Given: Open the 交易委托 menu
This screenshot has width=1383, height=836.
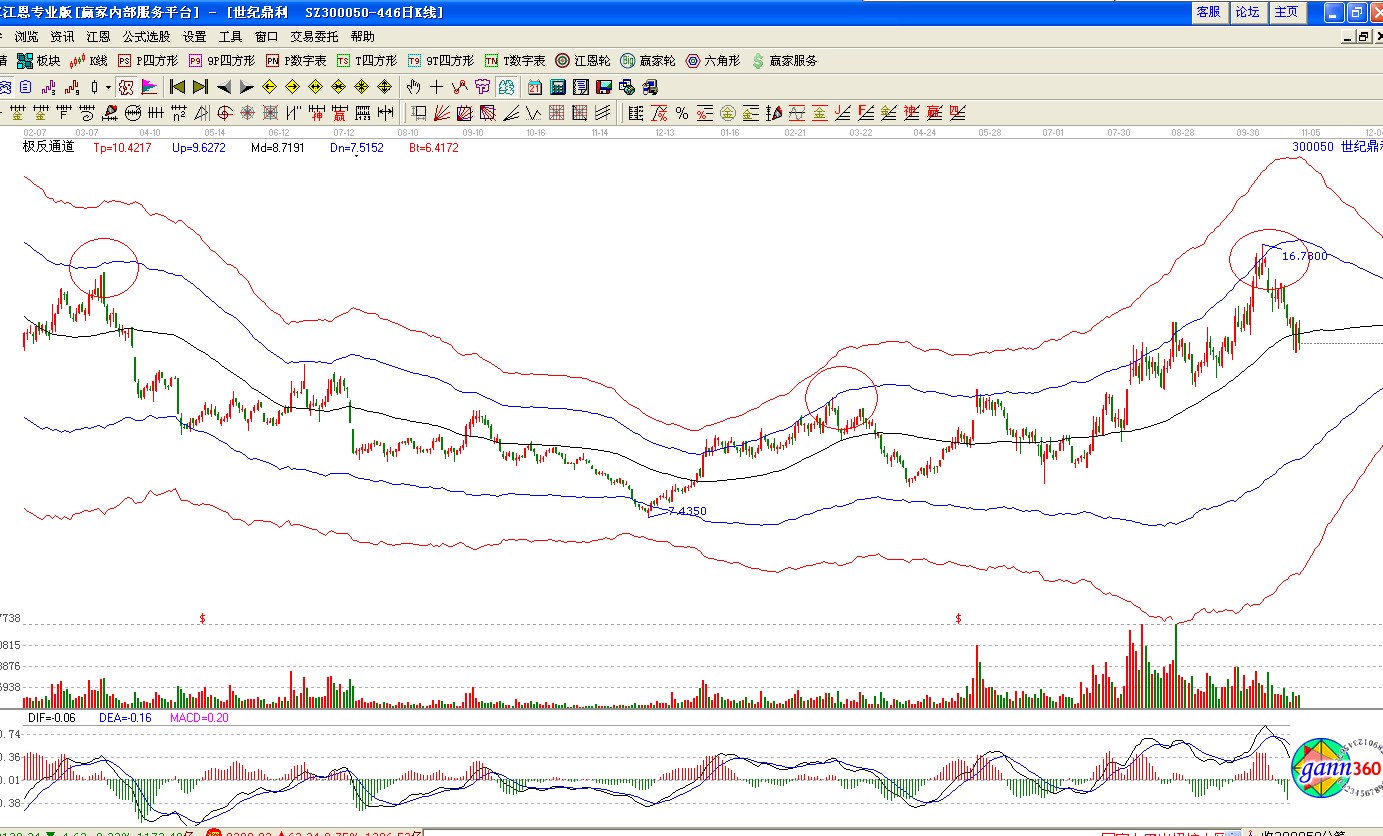Looking at the screenshot, I should [314, 37].
